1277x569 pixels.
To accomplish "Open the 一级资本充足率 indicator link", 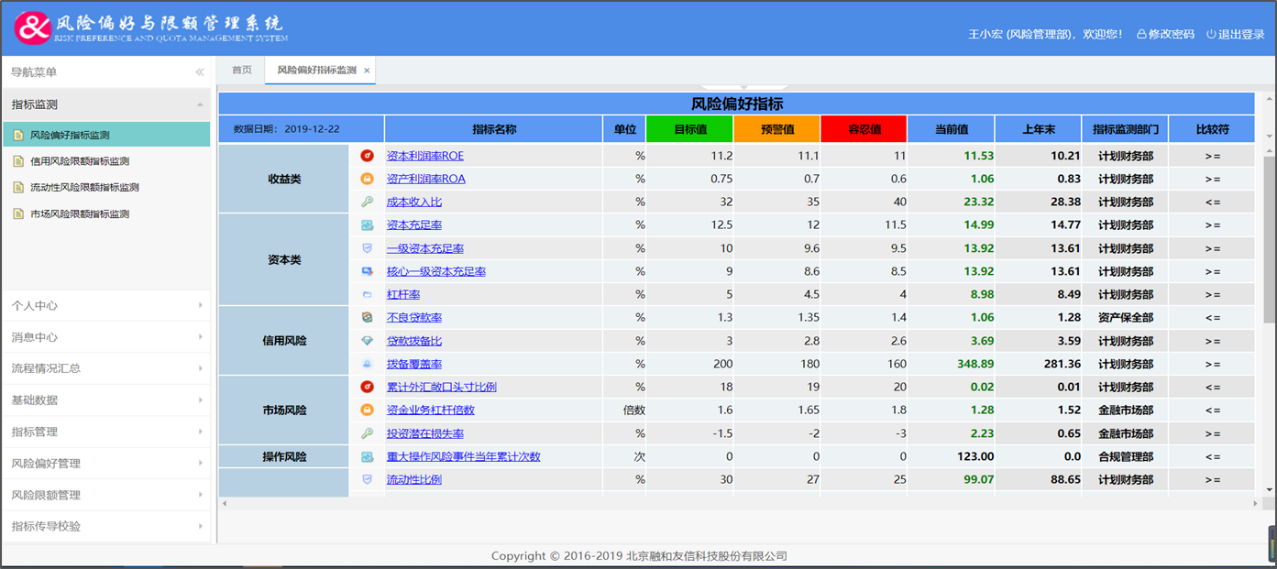I will coord(425,248).
